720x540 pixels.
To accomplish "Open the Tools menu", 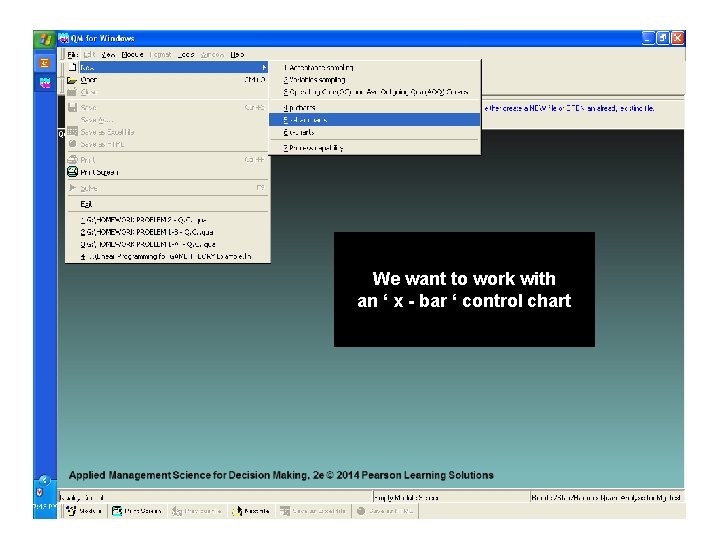I will click(x=186, y=55).
